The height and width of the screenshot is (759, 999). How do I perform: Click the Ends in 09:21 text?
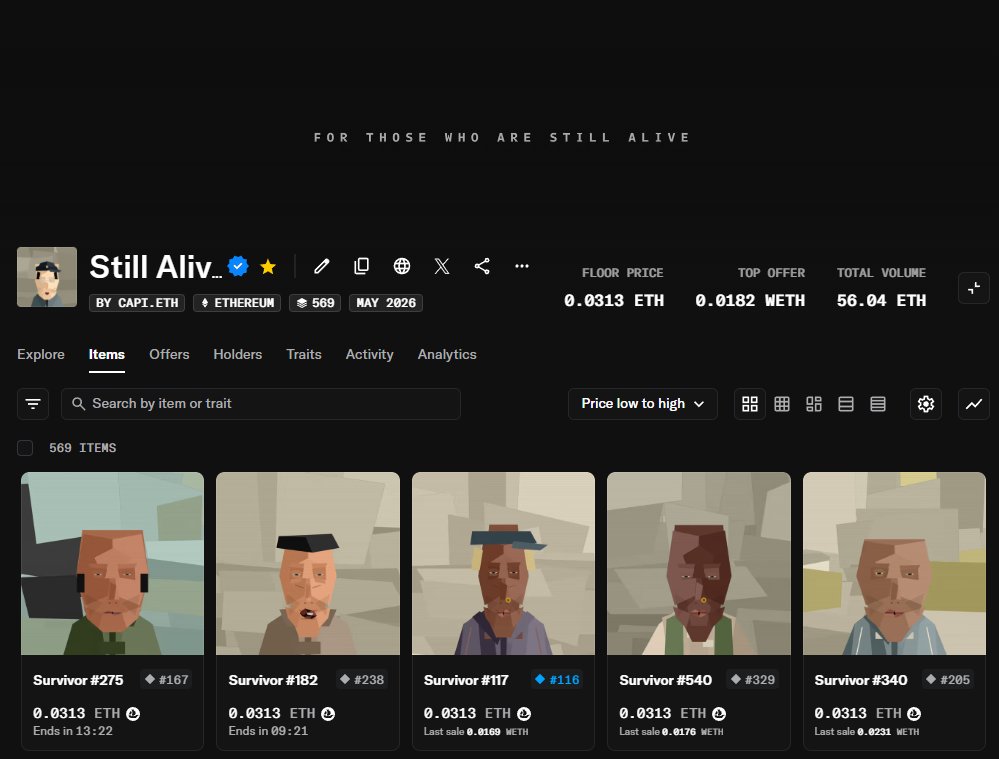tap(268, 731)
